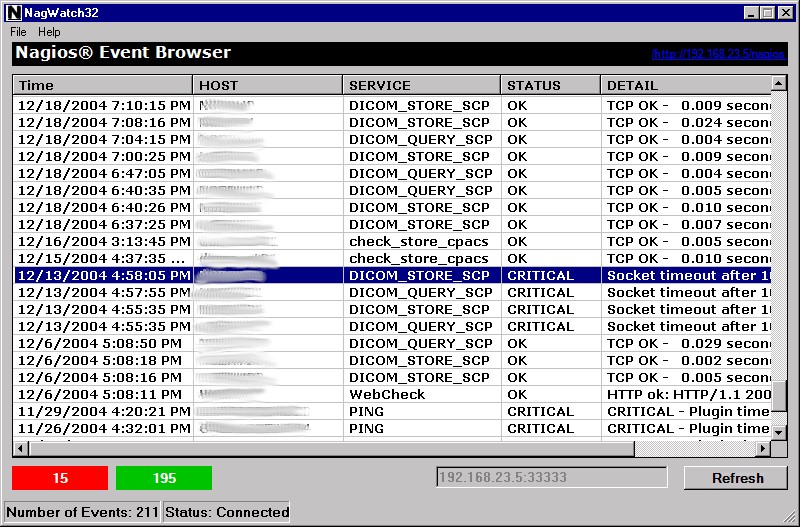The width and height of the screenshot is (800, 527).
Task: Sort by the HOST column header
Action: pyautogui.click(x=268, y=85)
